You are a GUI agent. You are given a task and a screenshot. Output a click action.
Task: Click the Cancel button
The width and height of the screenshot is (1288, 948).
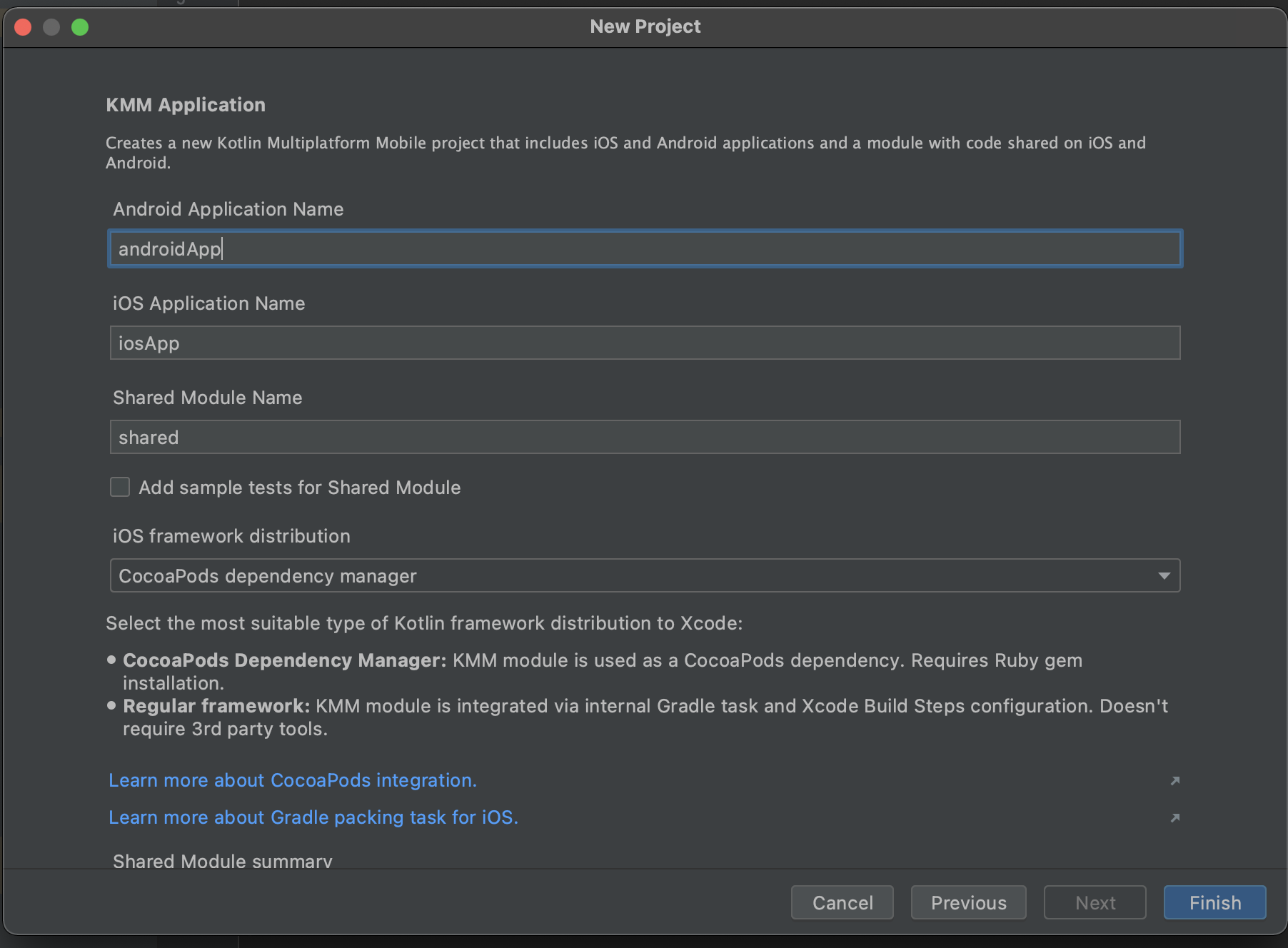842,903
